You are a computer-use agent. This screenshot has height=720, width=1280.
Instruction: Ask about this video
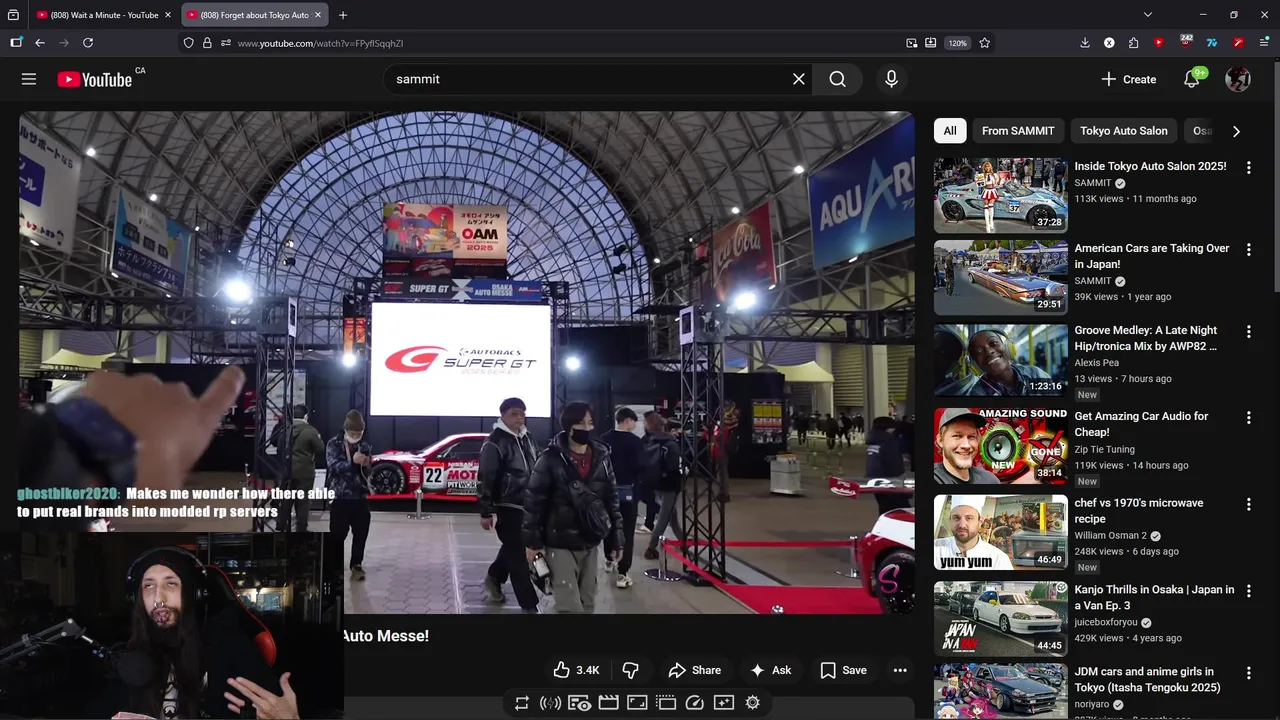click(x=770, y=670)
